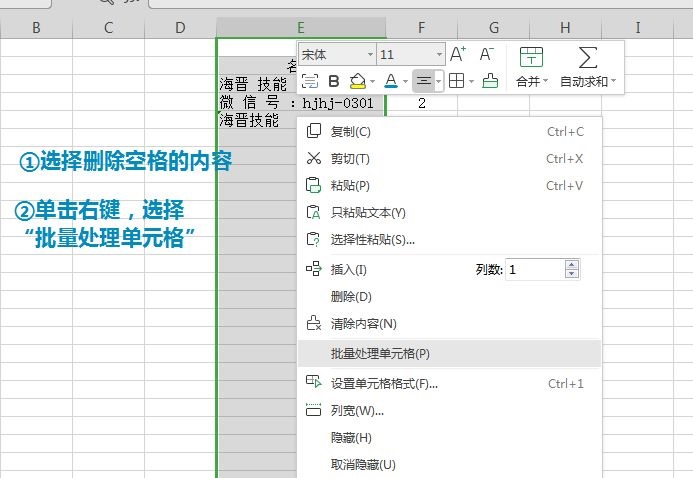Image resolution: width=693 pixels, height=478 pixels.
Task: Toggle bold formatting in mini toolbar
Action: point(334,81)
